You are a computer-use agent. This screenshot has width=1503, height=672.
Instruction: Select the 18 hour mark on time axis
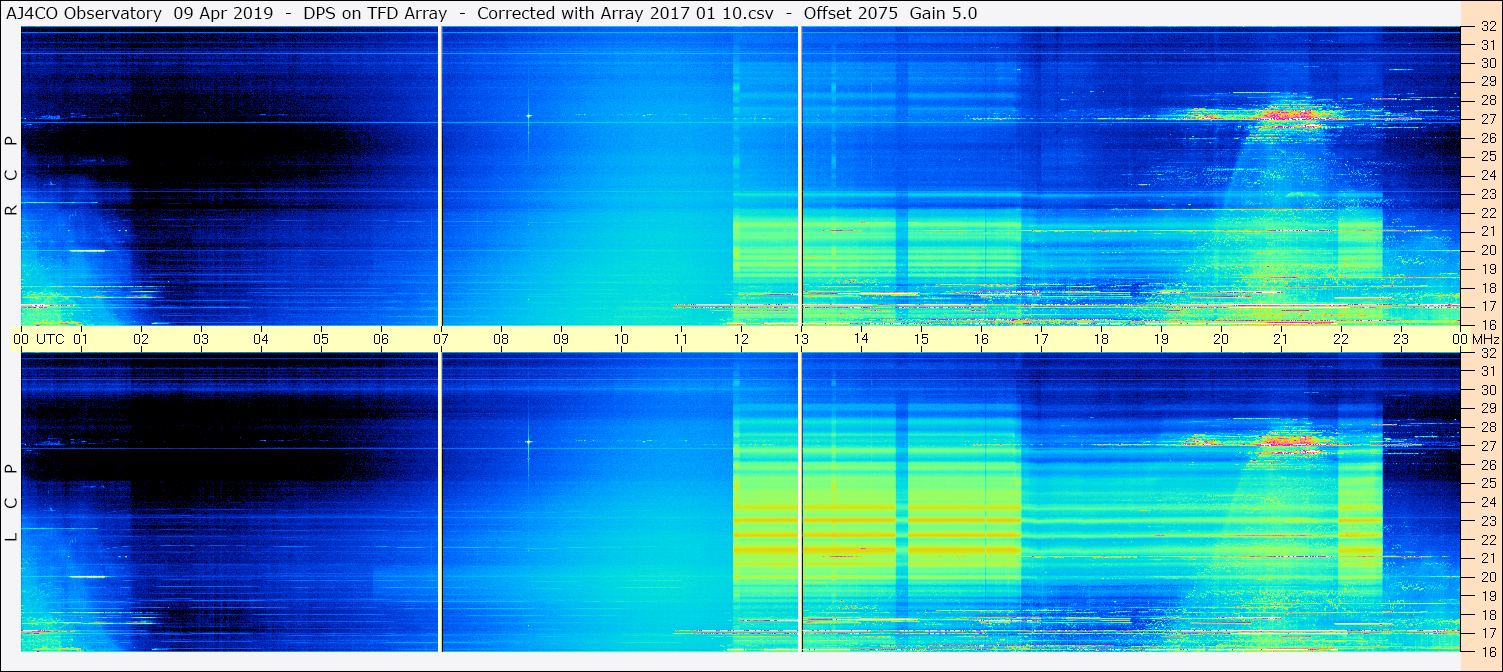tap(1101, 339)
